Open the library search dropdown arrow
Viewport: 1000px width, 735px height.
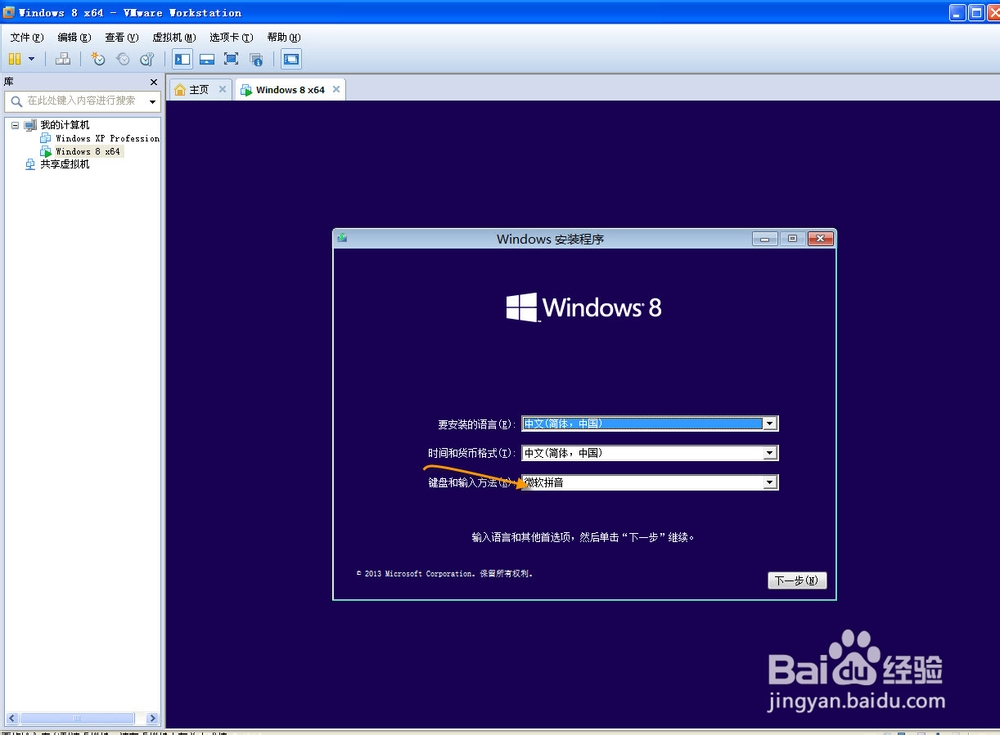[x=152, y=101]
